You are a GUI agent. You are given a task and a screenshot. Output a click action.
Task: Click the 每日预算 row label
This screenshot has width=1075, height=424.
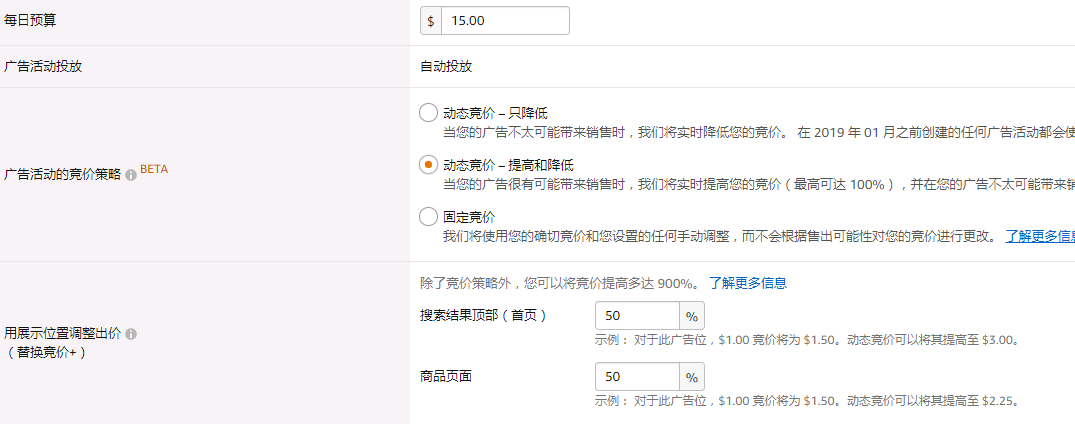click(30, 21)
